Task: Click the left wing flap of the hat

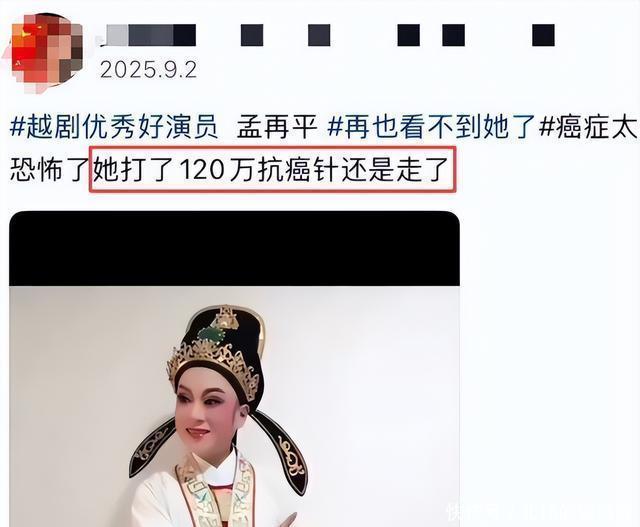Action: click(153, 447)
